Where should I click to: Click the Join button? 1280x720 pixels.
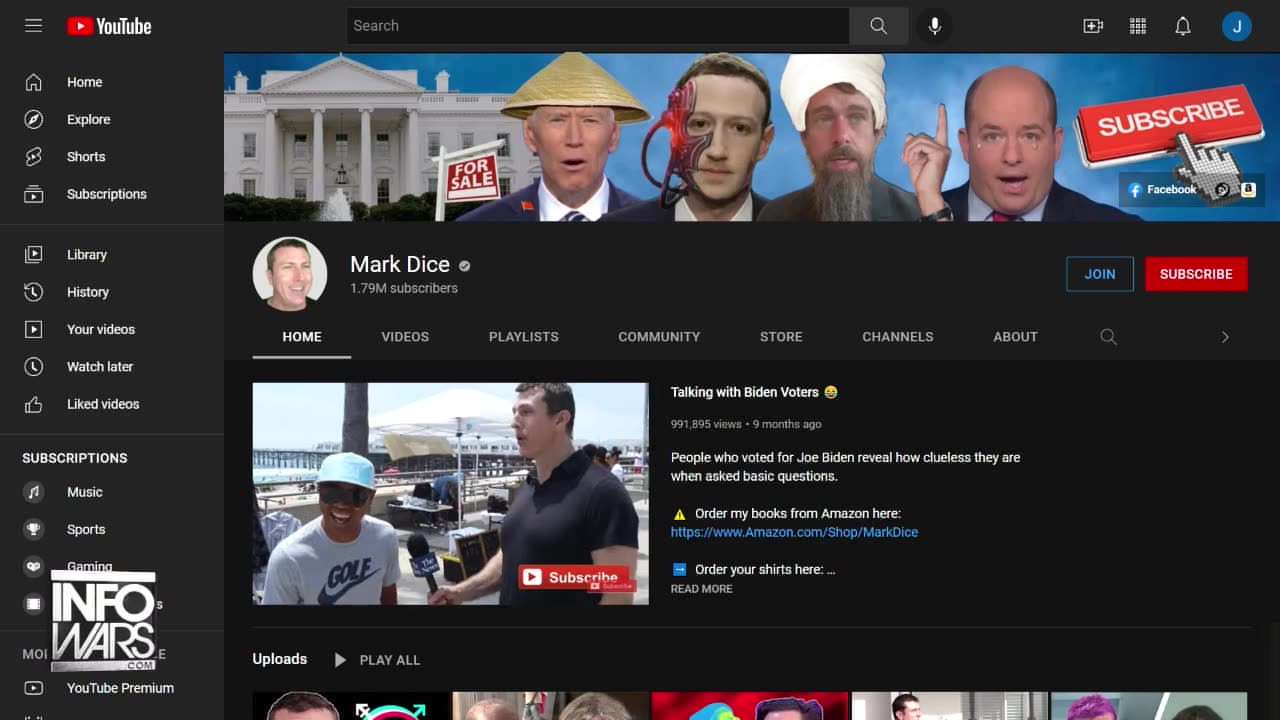tap(1100, 274)
